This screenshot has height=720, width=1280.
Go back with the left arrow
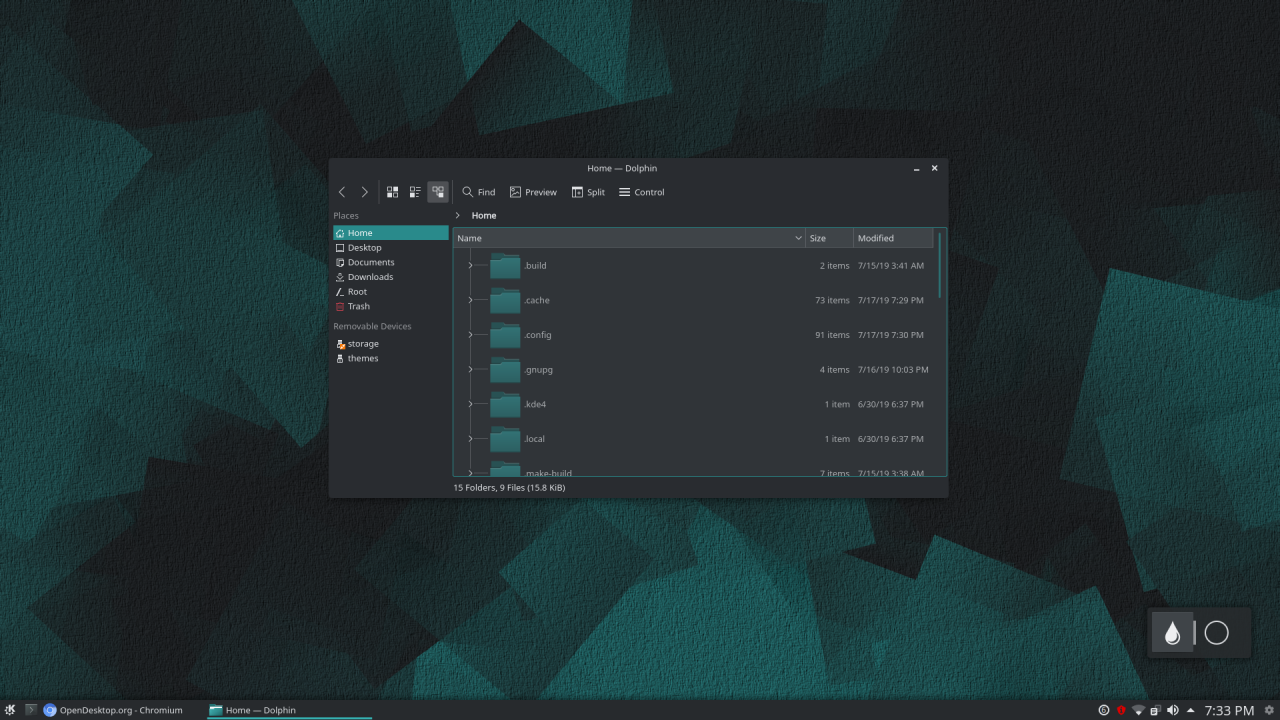tap(342, 192)
